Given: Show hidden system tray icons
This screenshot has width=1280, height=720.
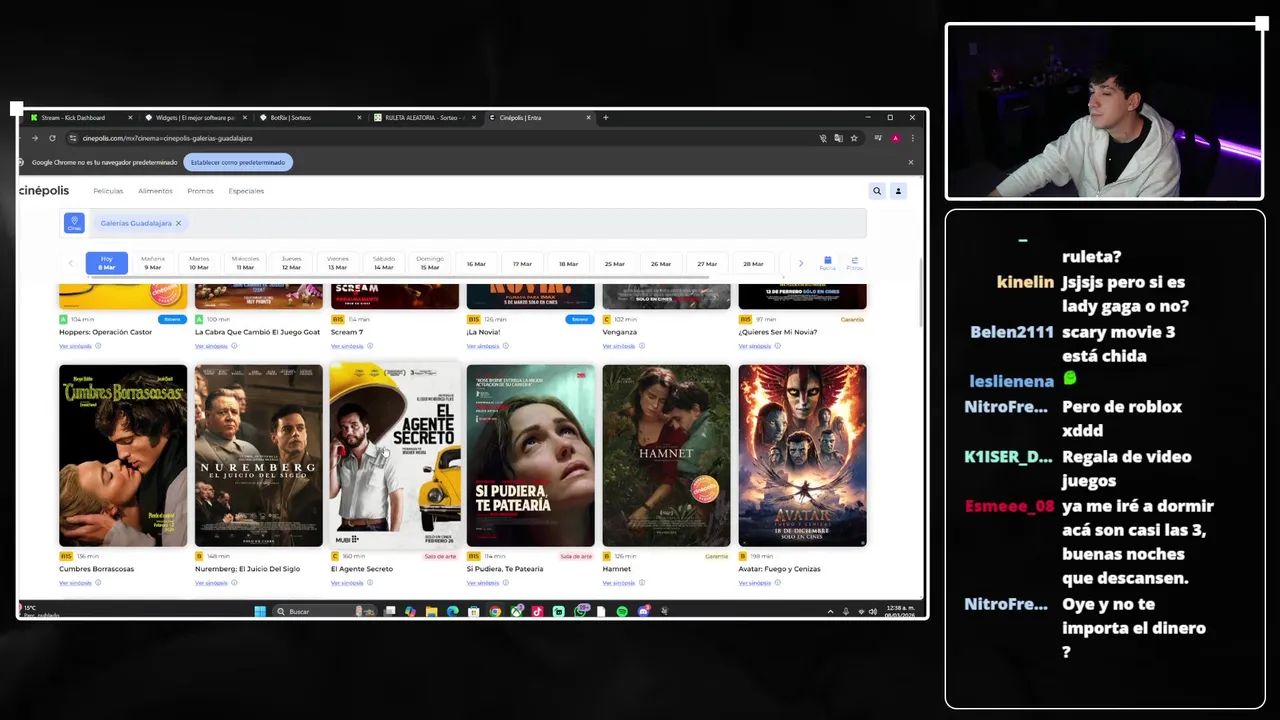Looking at the screenshot, I should coord(830,611).
